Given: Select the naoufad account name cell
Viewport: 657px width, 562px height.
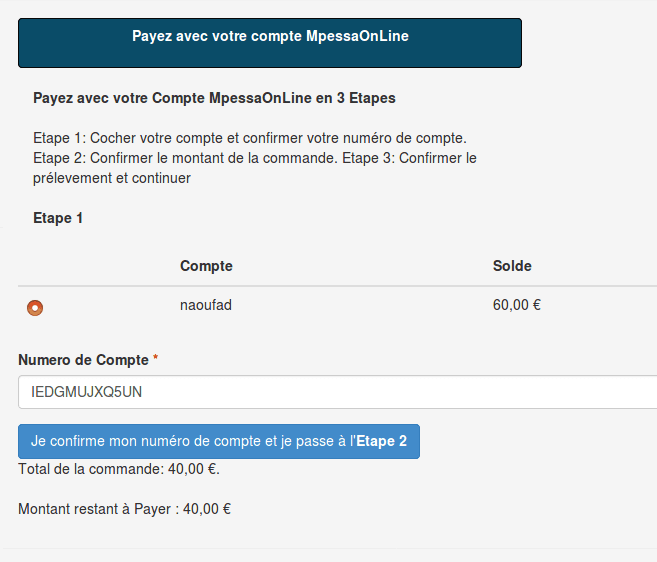Looking at the screenshot, I should [206, 305].
